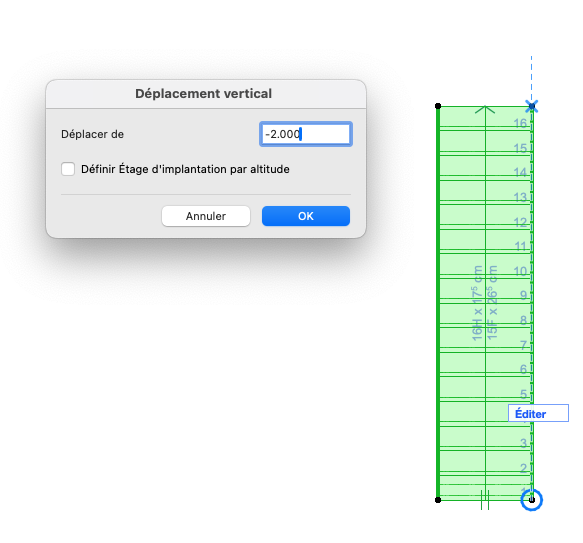Click stair step number 2
Viewport: 583px width, 543px height.
524,468
